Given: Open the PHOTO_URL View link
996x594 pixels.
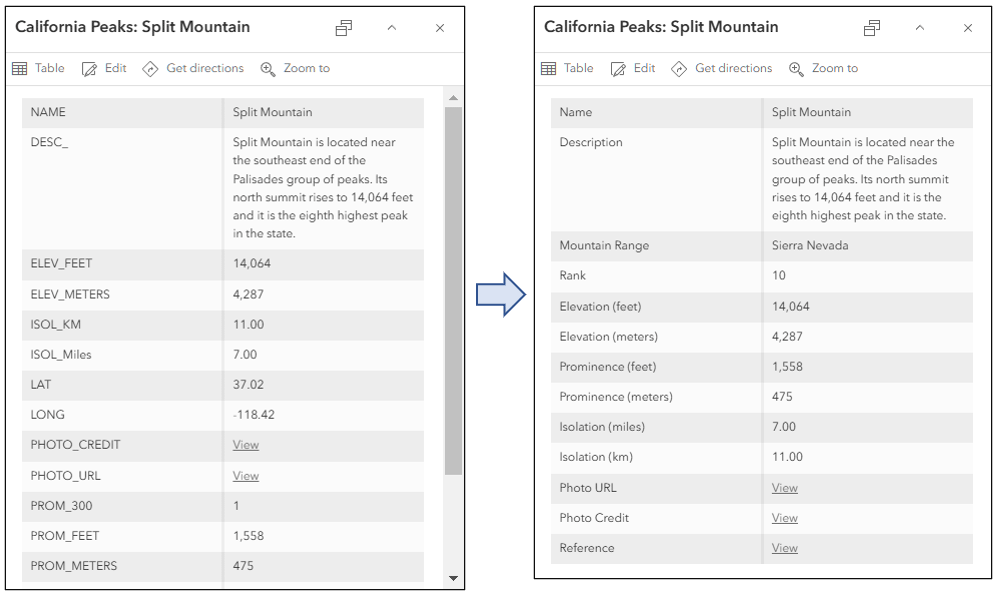Looking at the screenshot, I should tap(245, 475).
